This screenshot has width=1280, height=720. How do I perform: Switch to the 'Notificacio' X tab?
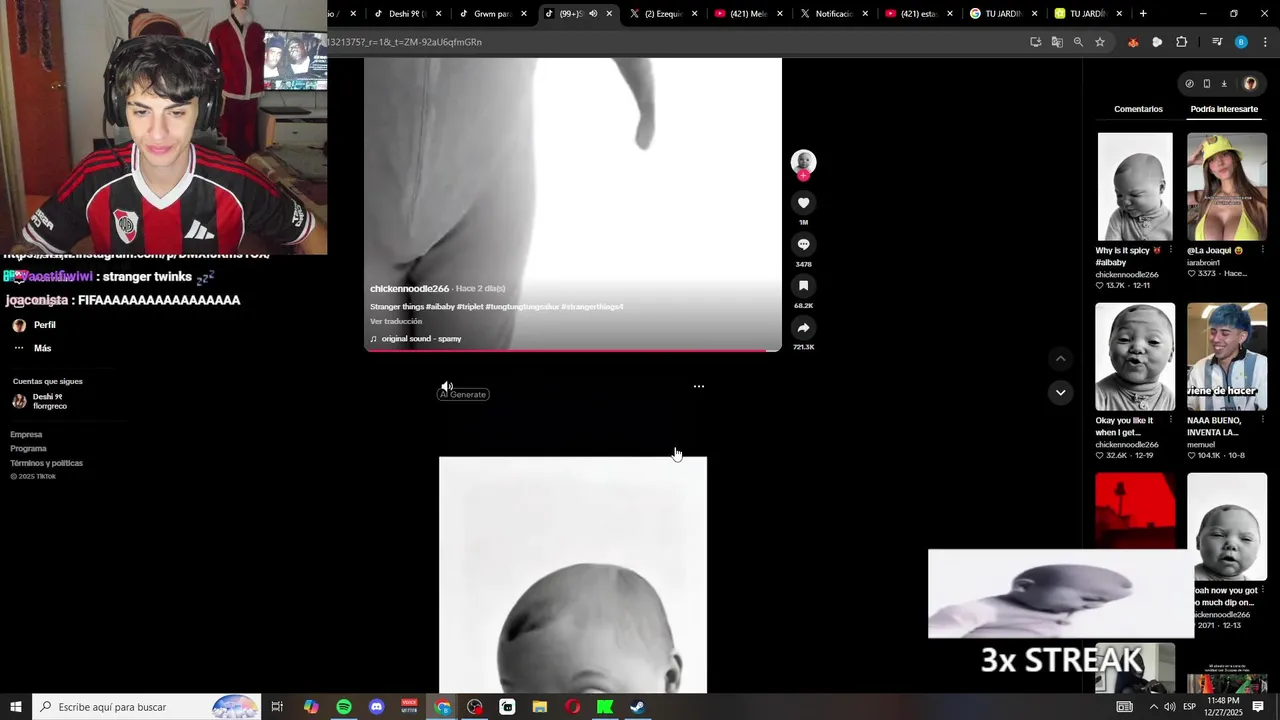pyautogui.click(x=833, y=14)
